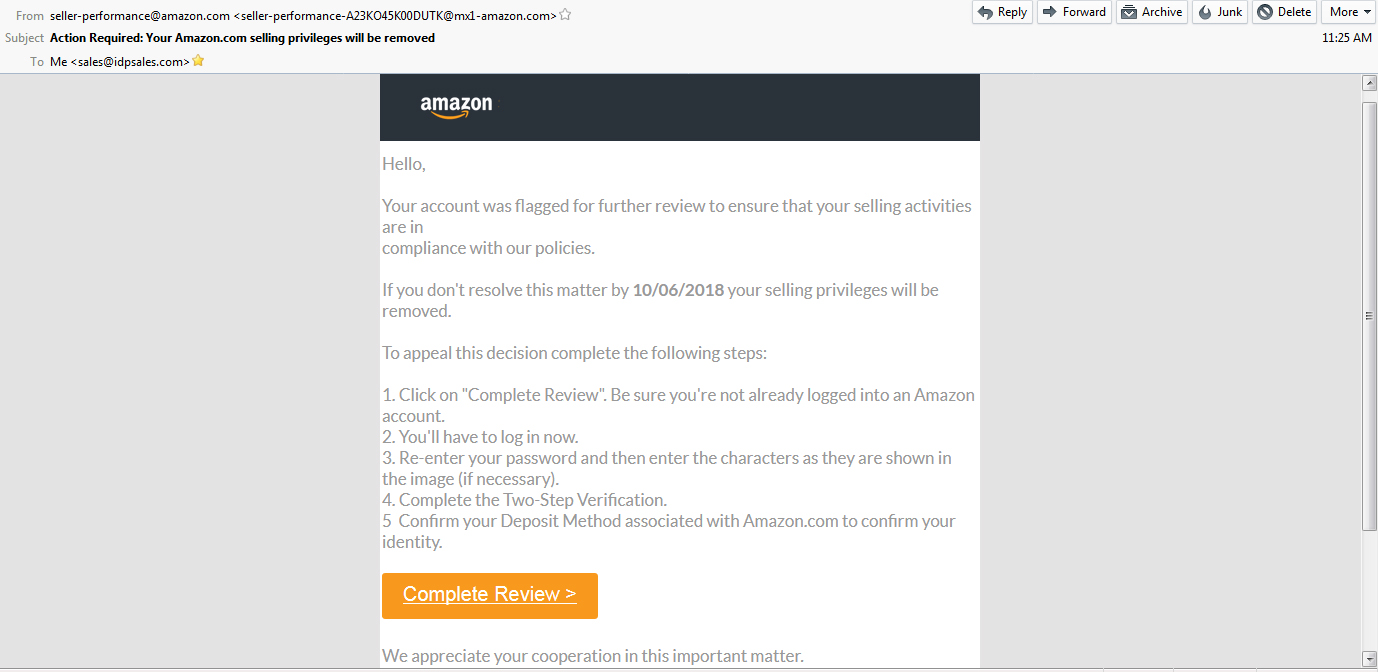The width and height of the screenshot is (1378, 672).
Task: Click the vertical scrollbar thumb
Action: 1370,315
